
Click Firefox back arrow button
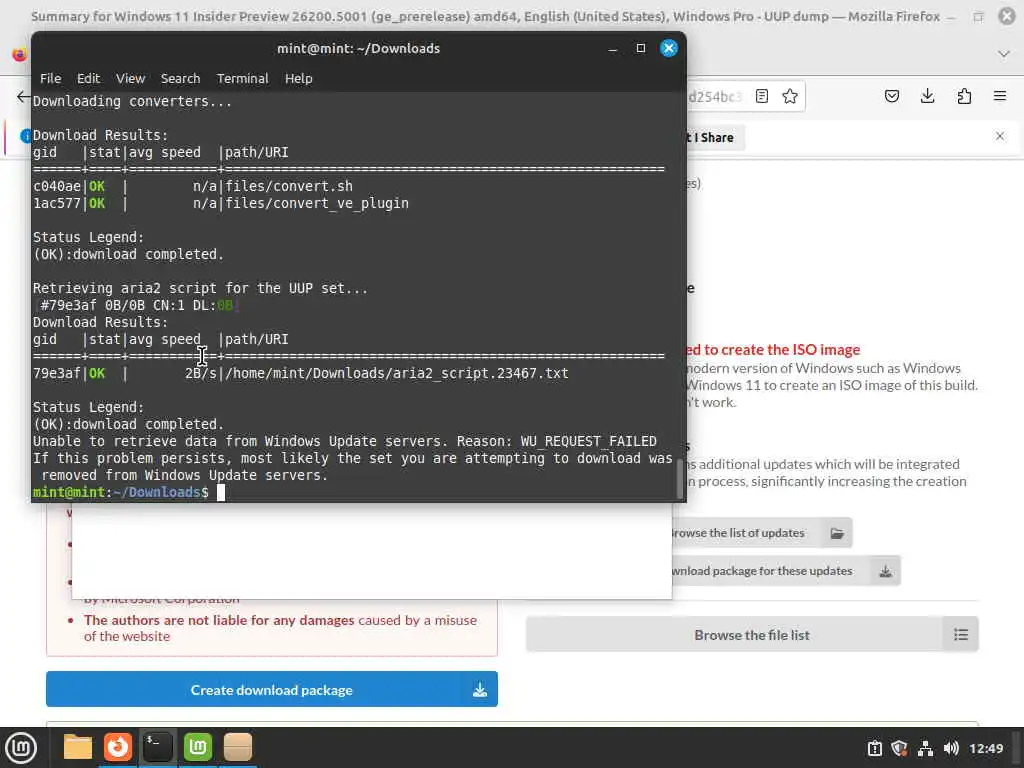[23, 97]
